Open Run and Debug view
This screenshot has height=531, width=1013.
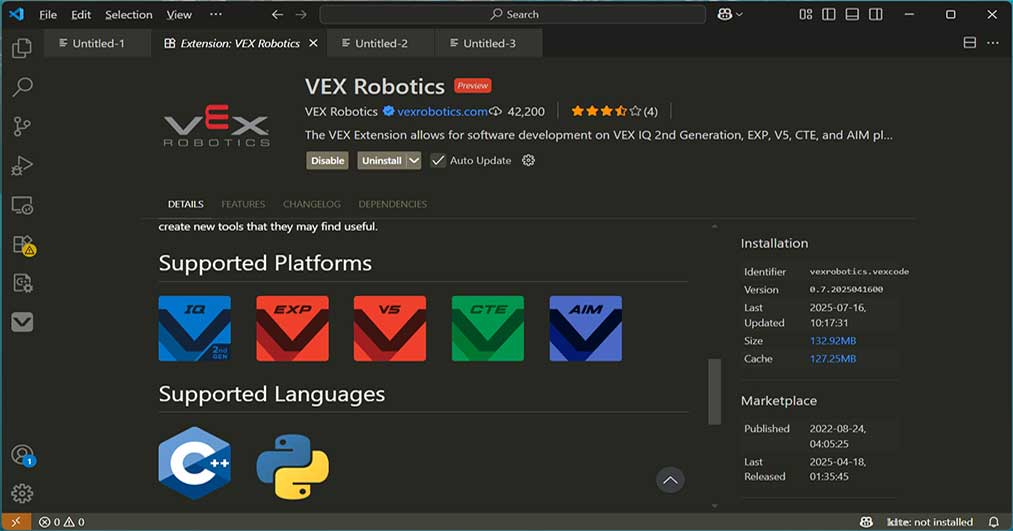click(22, 166)
